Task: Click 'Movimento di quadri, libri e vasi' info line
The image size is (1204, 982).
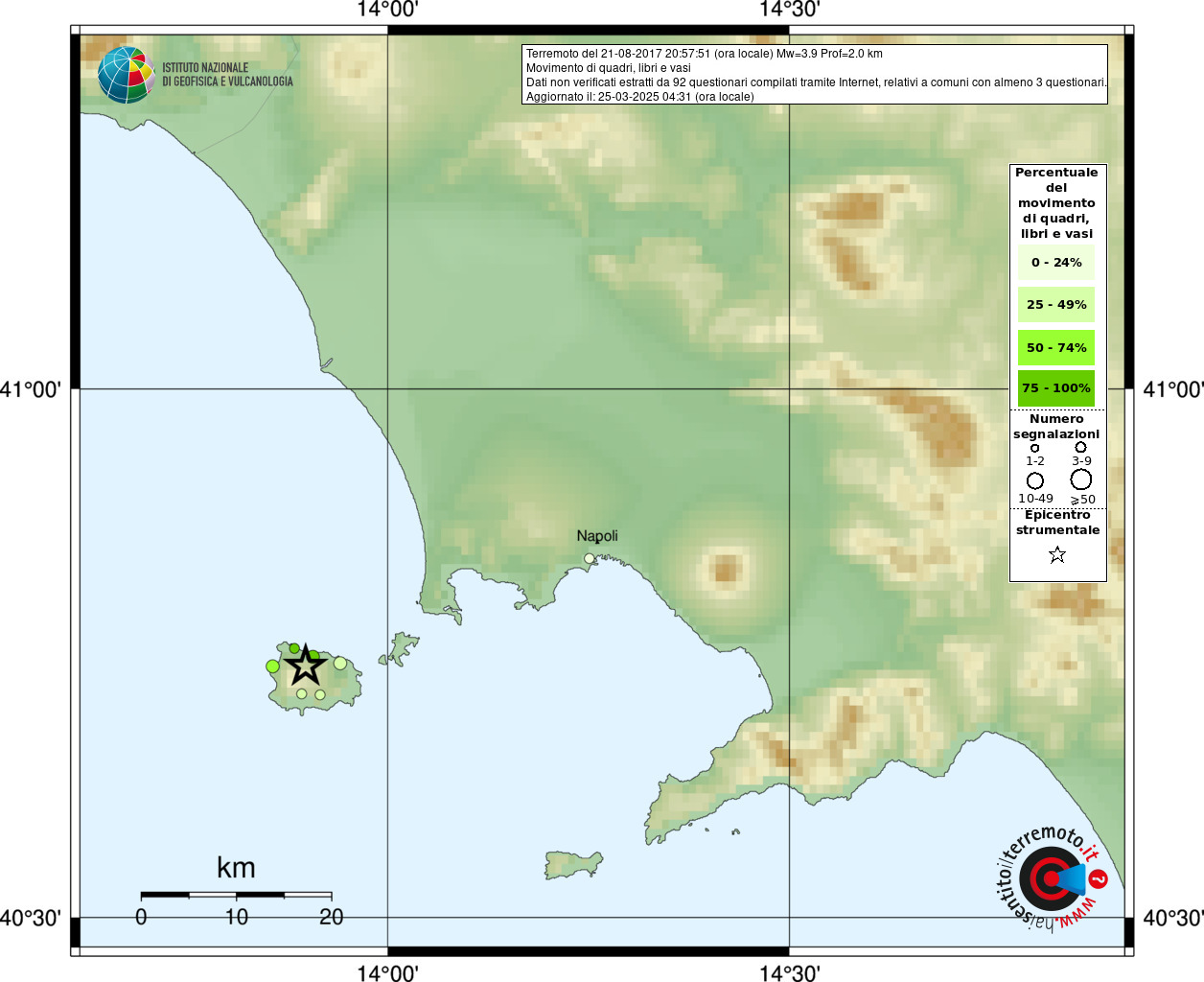Action: pyautogui.click(x=609, y=68)
